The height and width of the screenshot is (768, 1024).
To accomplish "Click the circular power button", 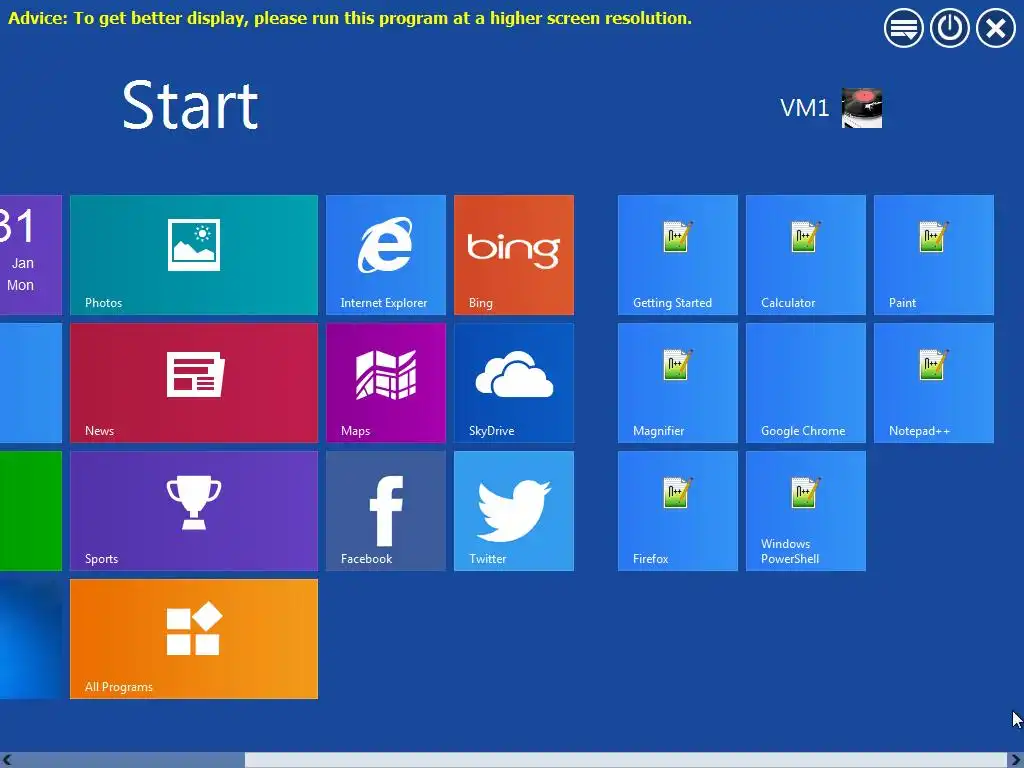I will 950,28.
